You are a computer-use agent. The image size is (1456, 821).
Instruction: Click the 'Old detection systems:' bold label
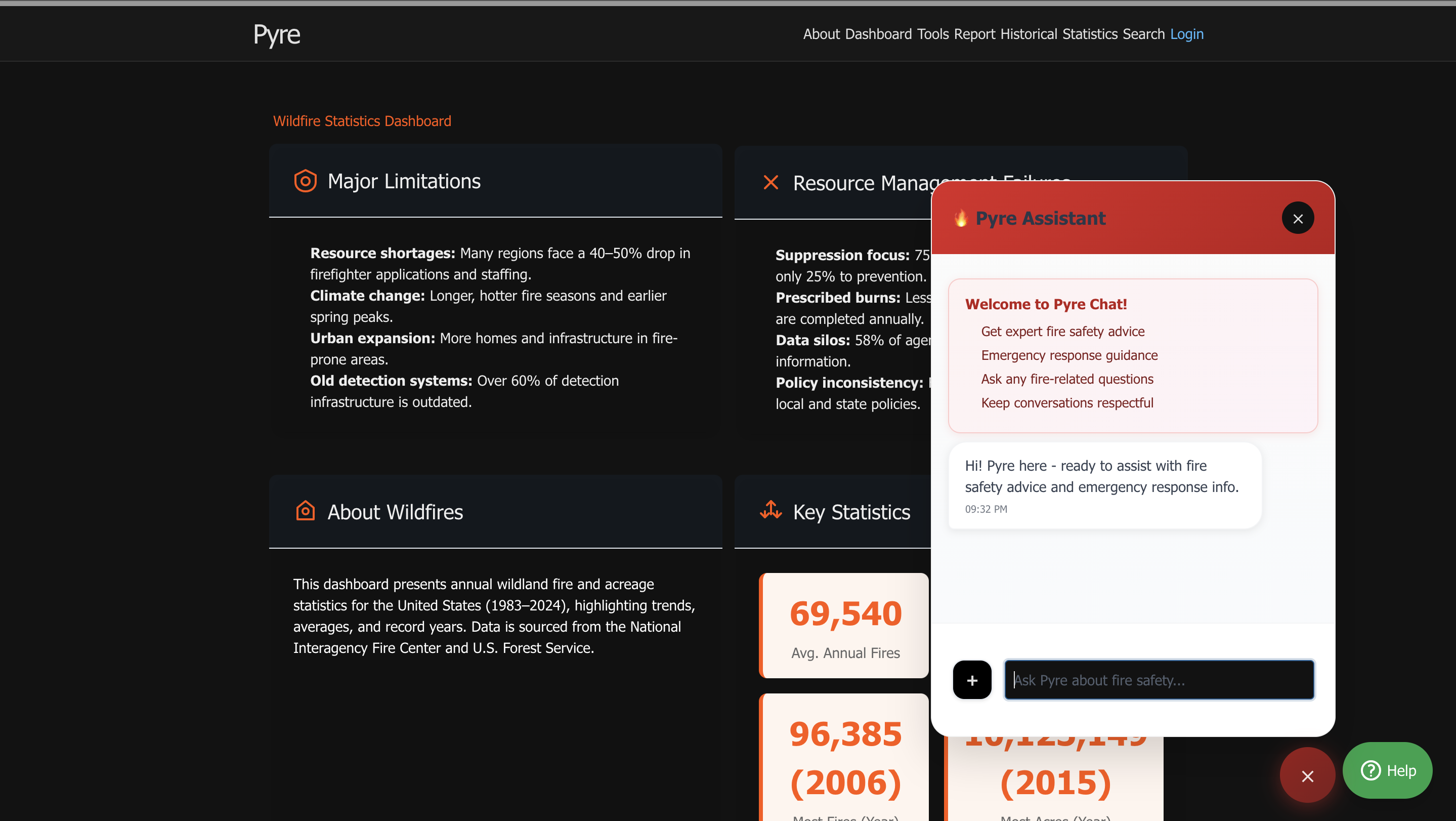[391, 381]
